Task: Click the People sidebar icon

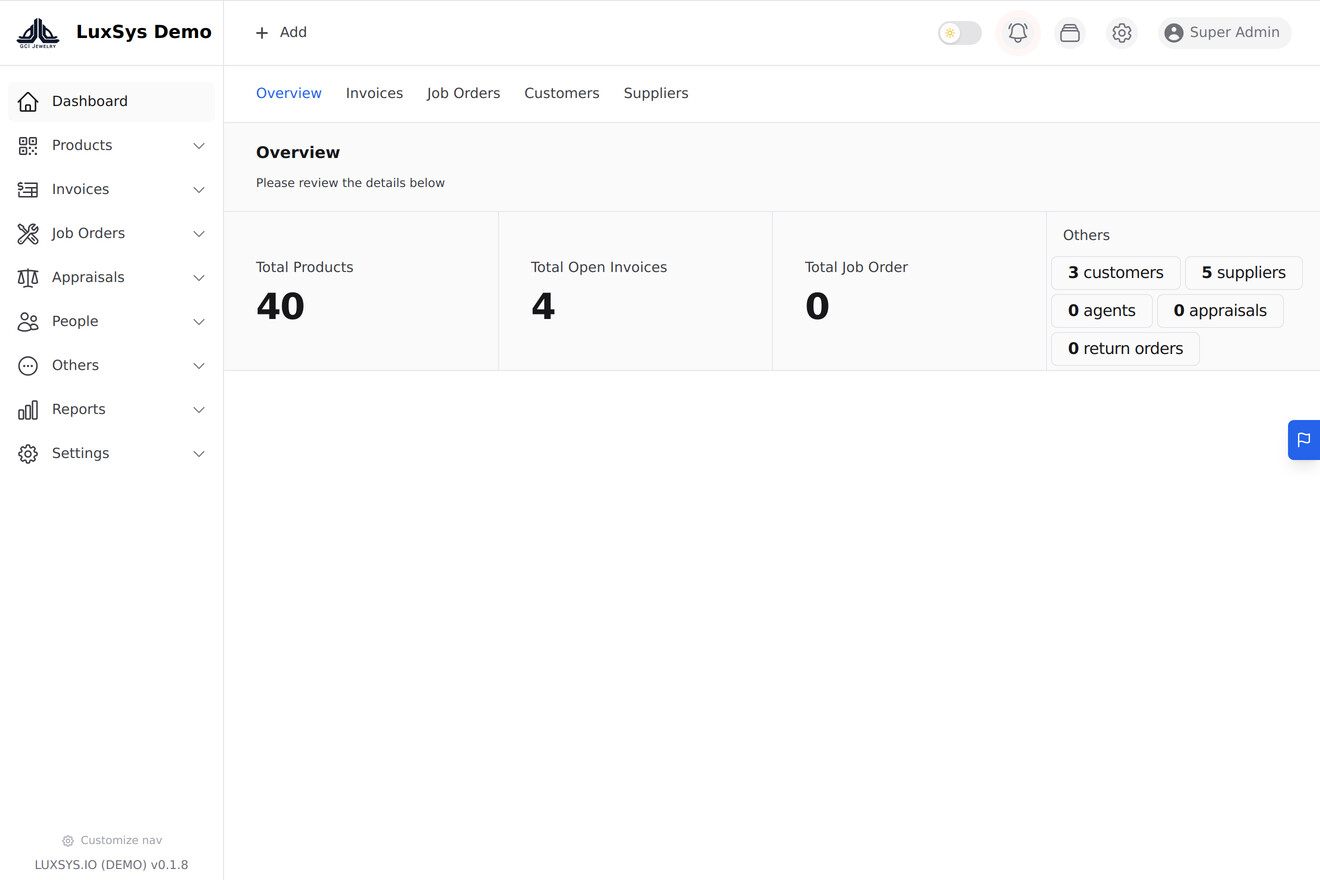Action: pyautogui.click(x=28, y=321)
